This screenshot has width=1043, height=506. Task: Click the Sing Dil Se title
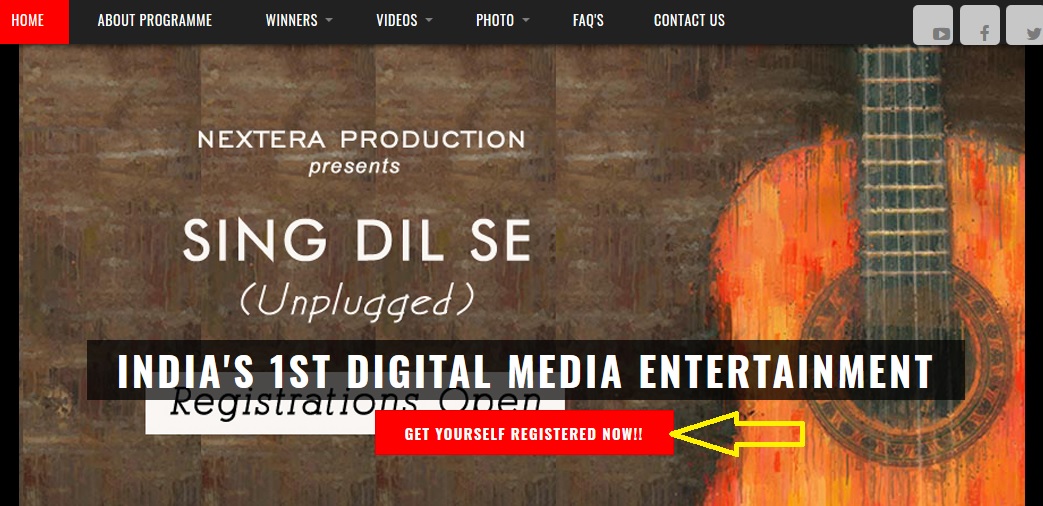[357, 241]
